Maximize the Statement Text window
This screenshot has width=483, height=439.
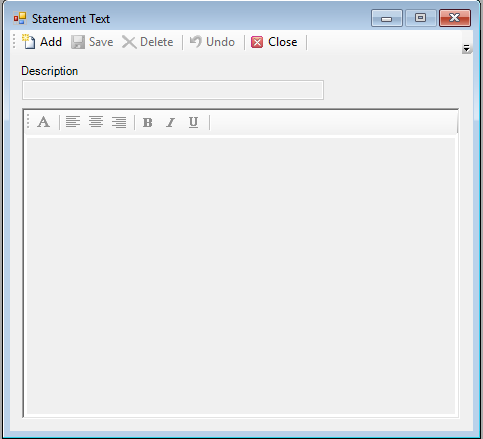421,18
